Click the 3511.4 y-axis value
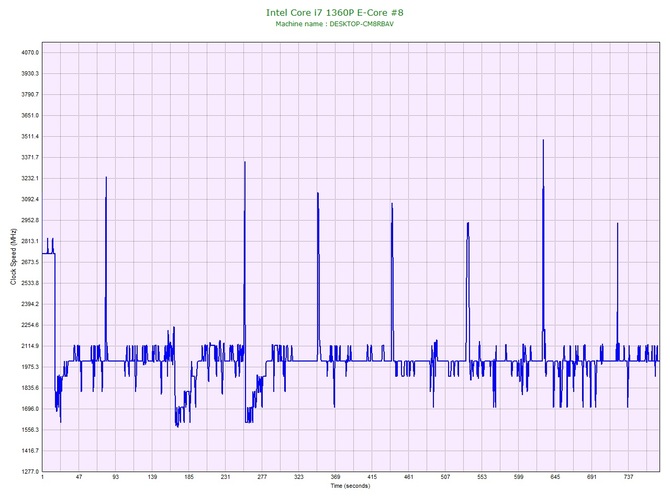The width and height of the screenshot is (670, 503). tap(30, 136)
